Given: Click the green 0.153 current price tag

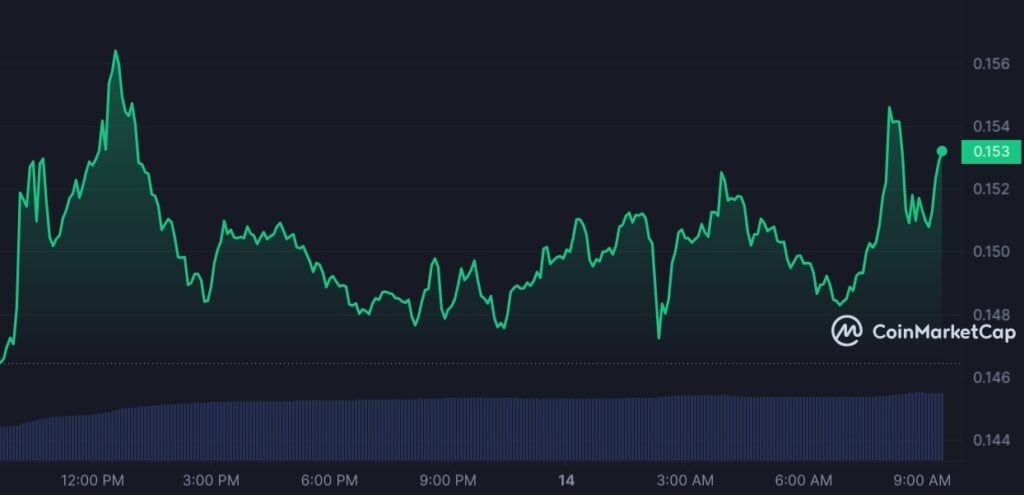Looking at the screenshot, I should (990, 152).
